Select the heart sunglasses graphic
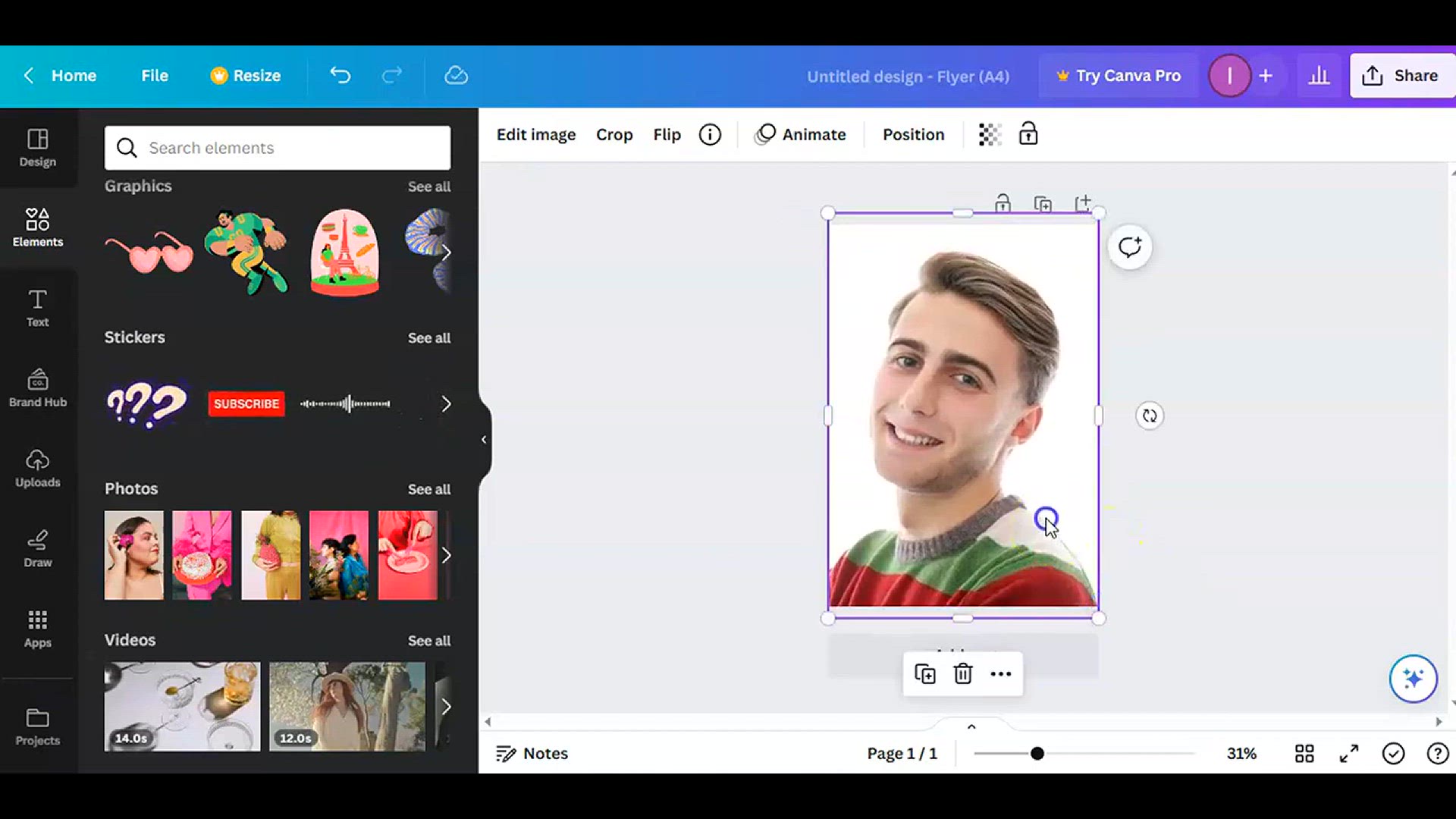 (149, 253)
